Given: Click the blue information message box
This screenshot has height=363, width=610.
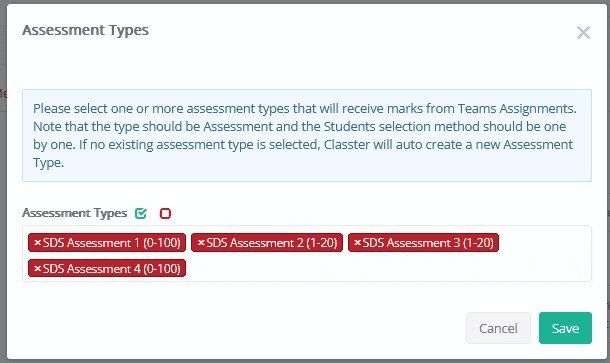Looking at the screenshot, I should (x=307, y=135).
